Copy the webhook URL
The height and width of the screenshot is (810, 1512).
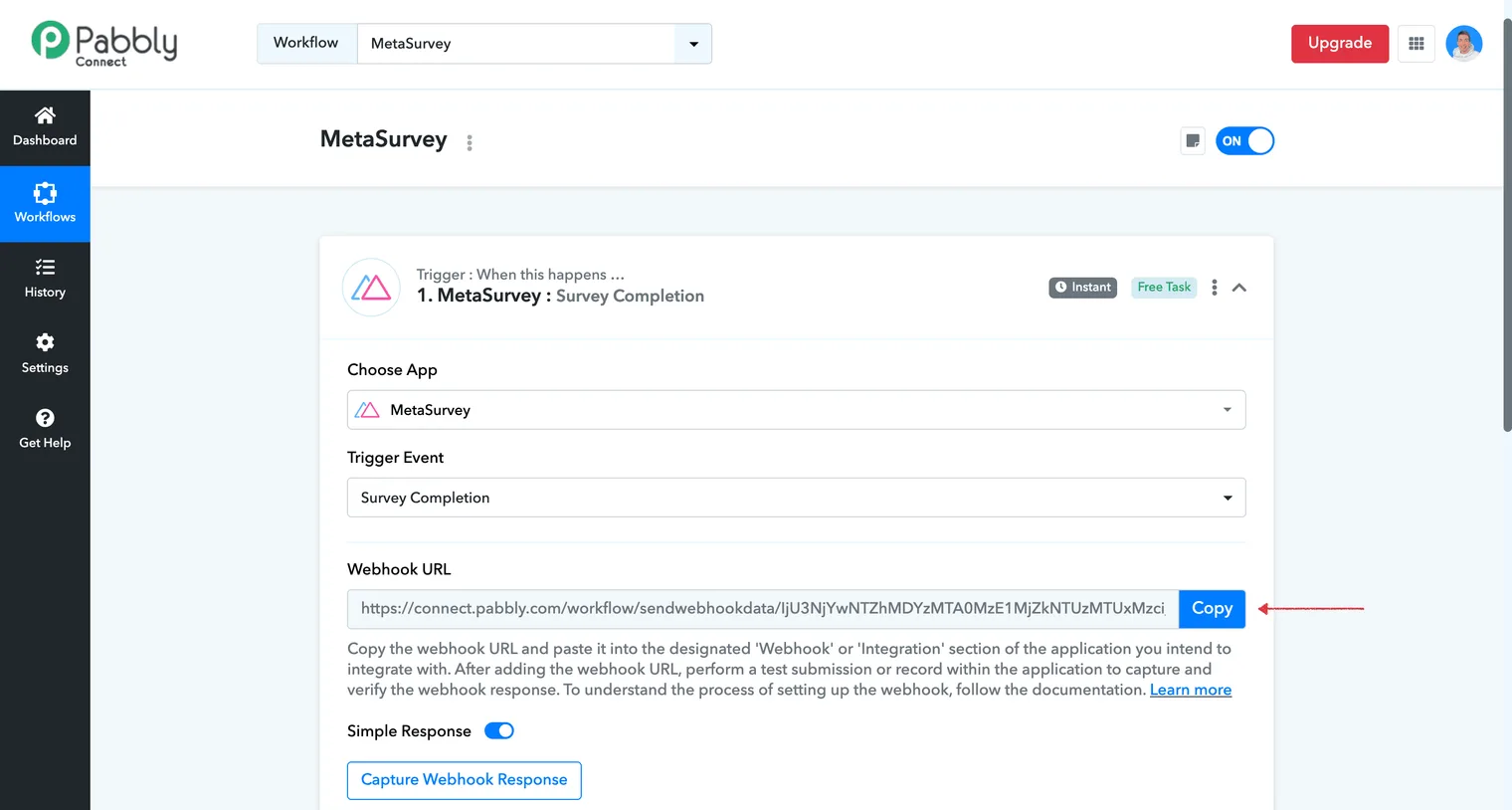click(1212, 609)
